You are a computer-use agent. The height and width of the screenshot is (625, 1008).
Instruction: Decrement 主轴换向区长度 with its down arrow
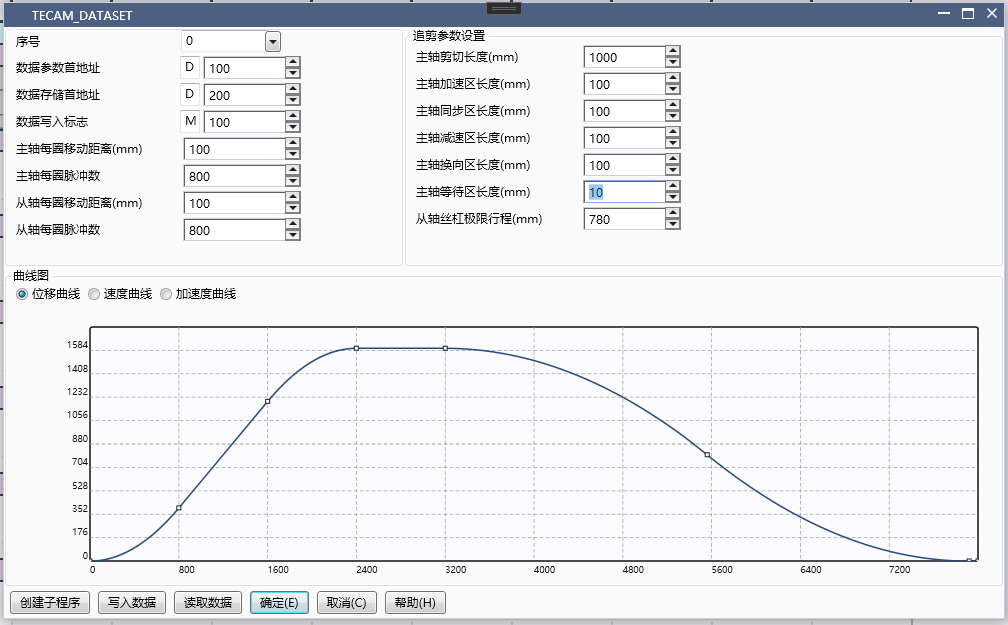(673, 170)
